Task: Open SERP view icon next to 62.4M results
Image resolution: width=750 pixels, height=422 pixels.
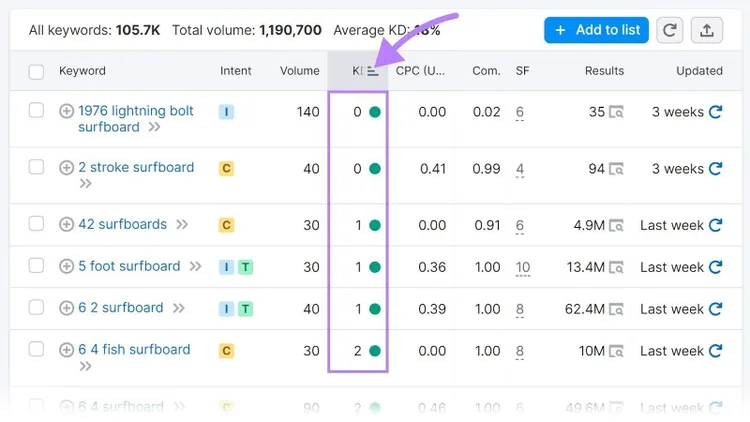Action: 616,310
